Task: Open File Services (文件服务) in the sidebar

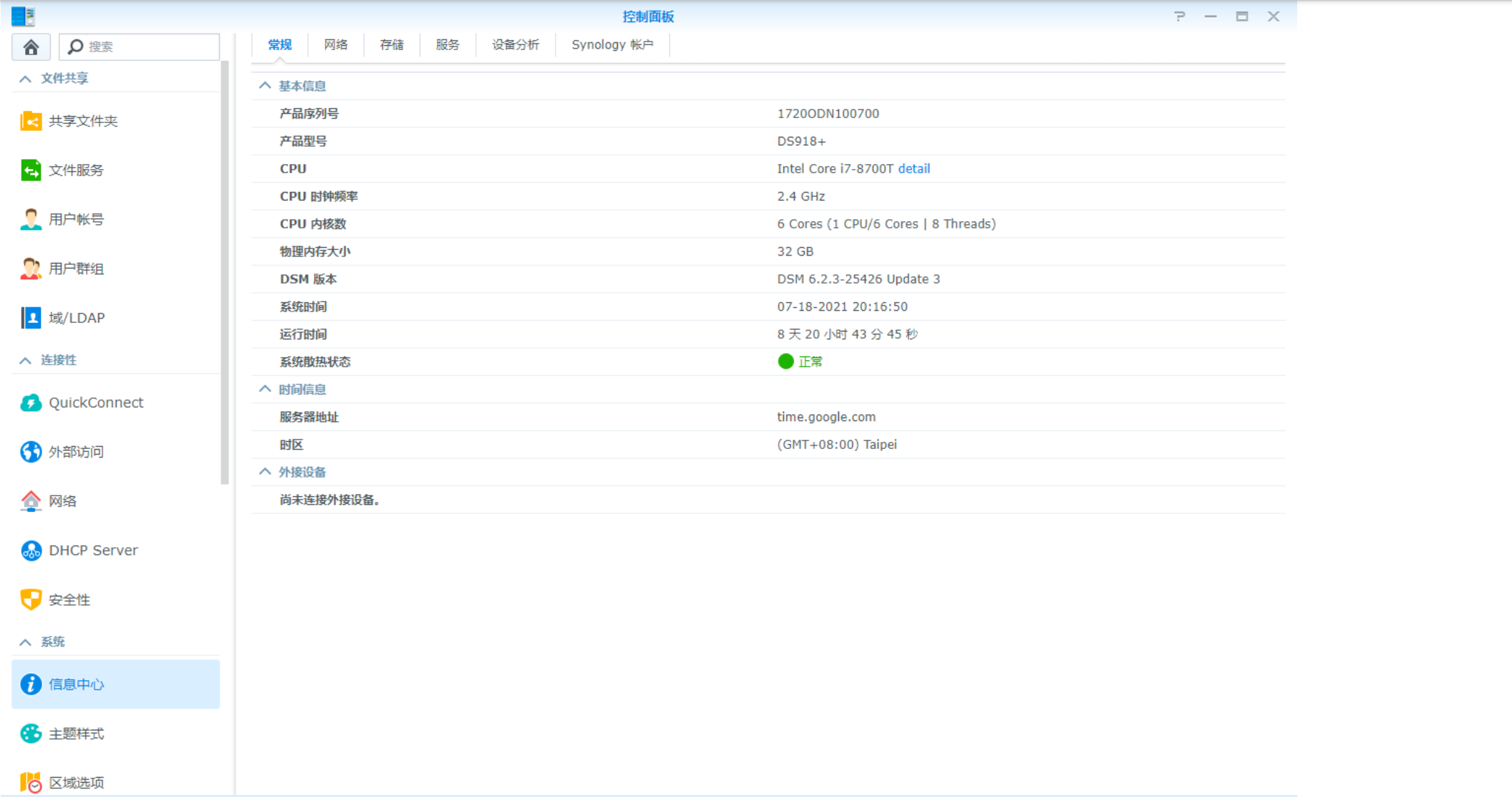Action: (x=76, y=170)
